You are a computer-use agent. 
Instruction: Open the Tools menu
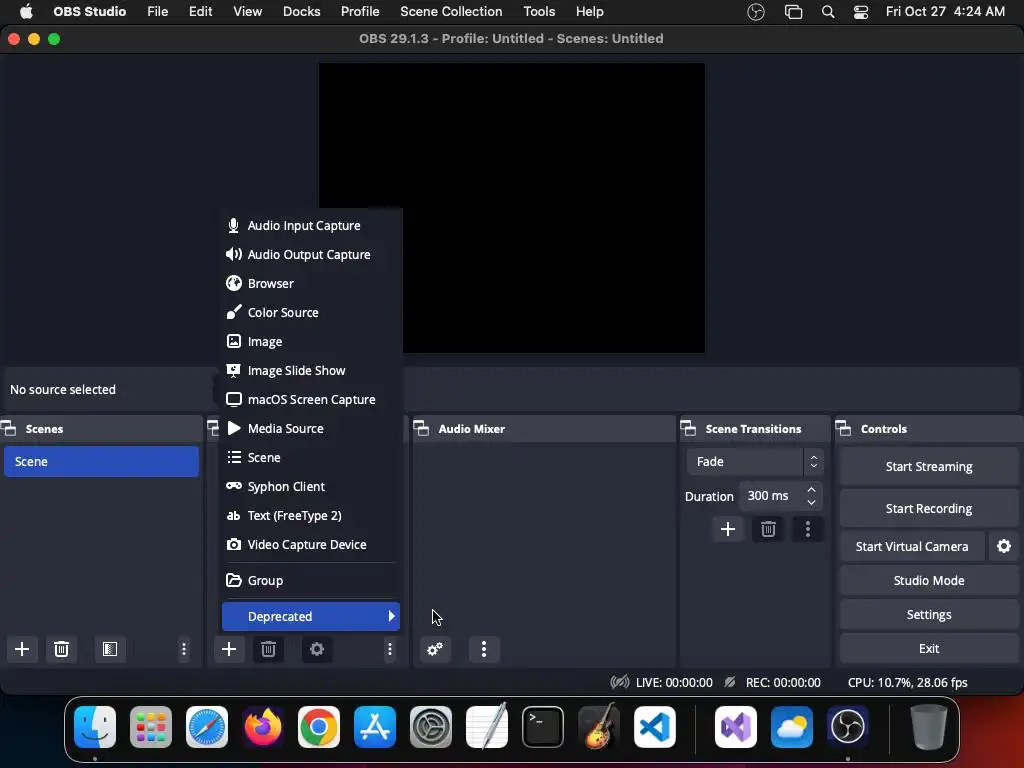coord(539,12)
